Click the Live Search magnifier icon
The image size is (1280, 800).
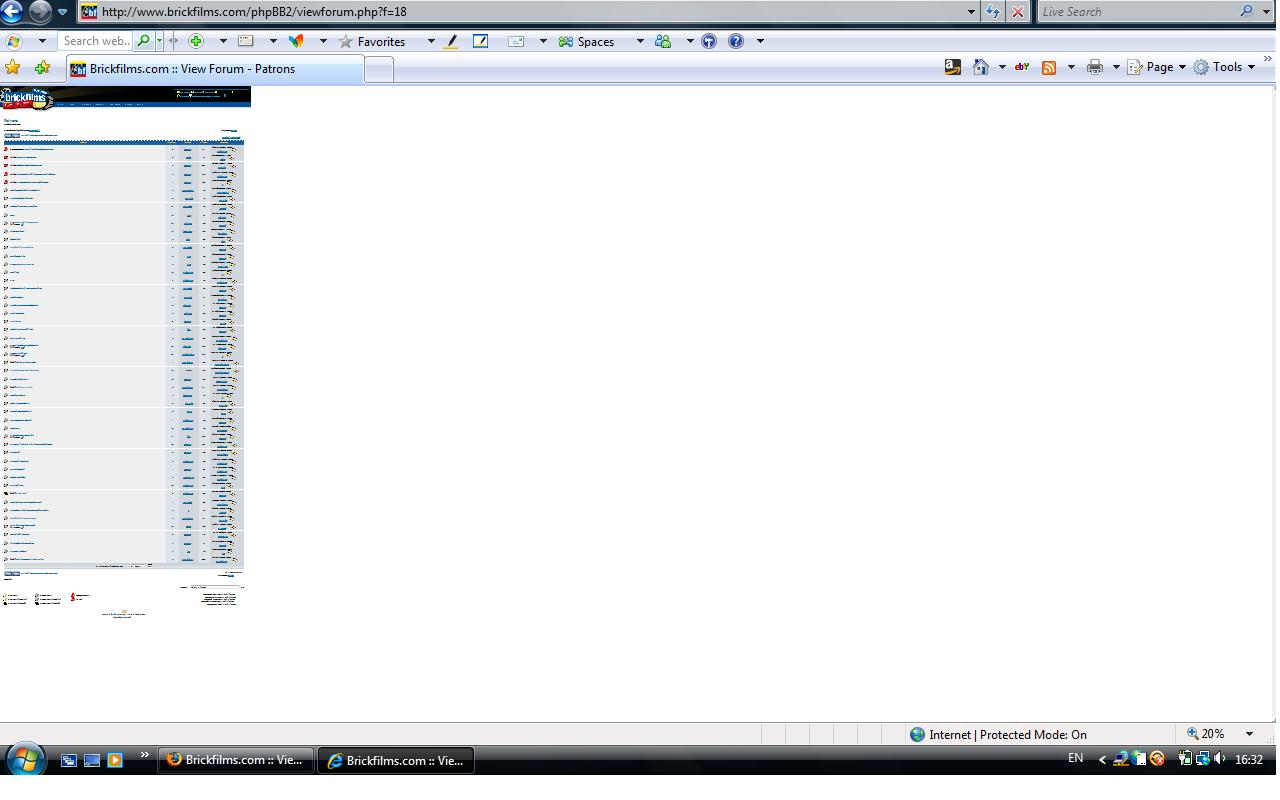[x=1246, y=11]
